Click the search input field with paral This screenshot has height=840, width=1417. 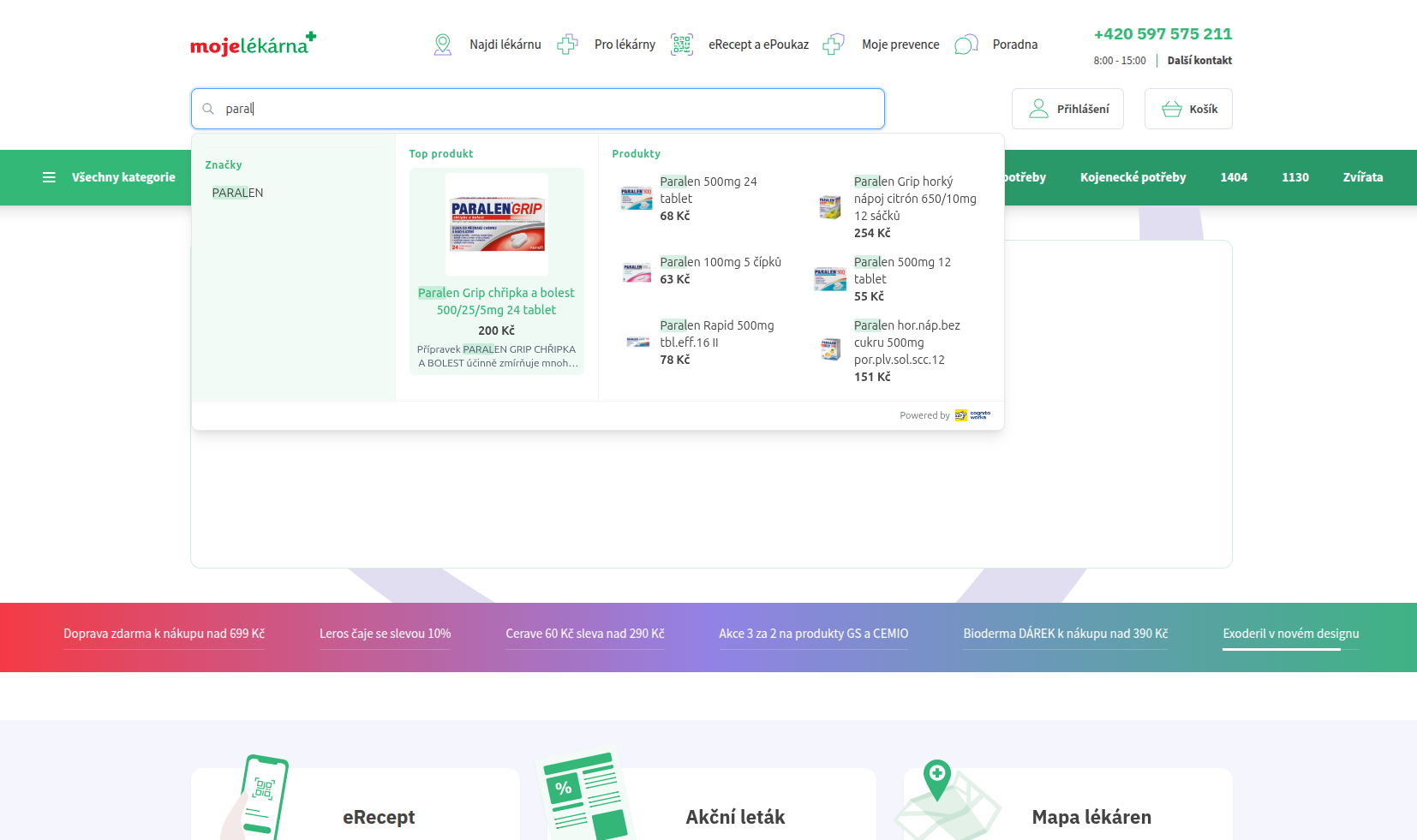click(537, 109)
